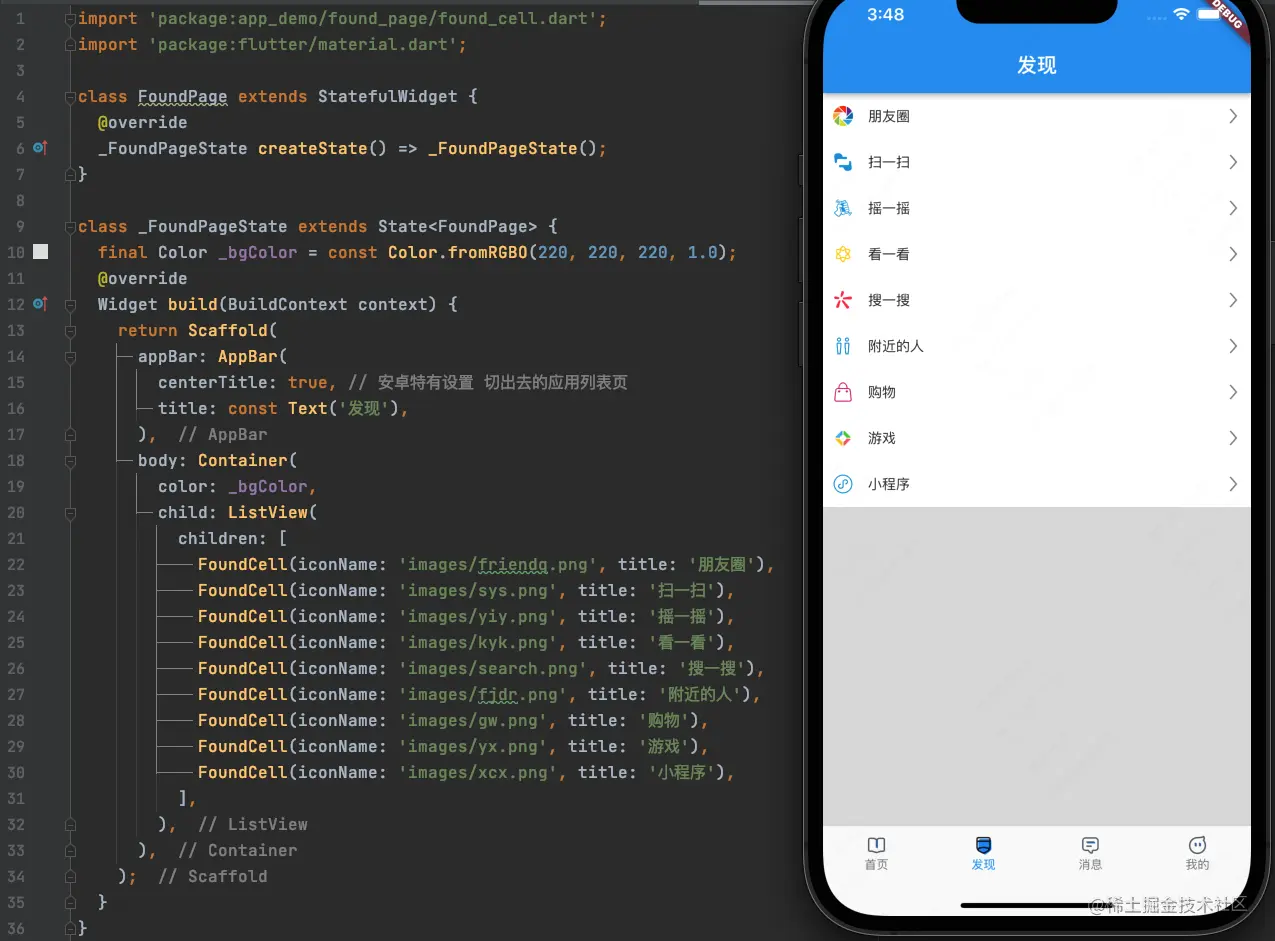This screenshot has width=1275, height=941.
Task: Open the color swatch in line 10 gutter
Action: 40,252
